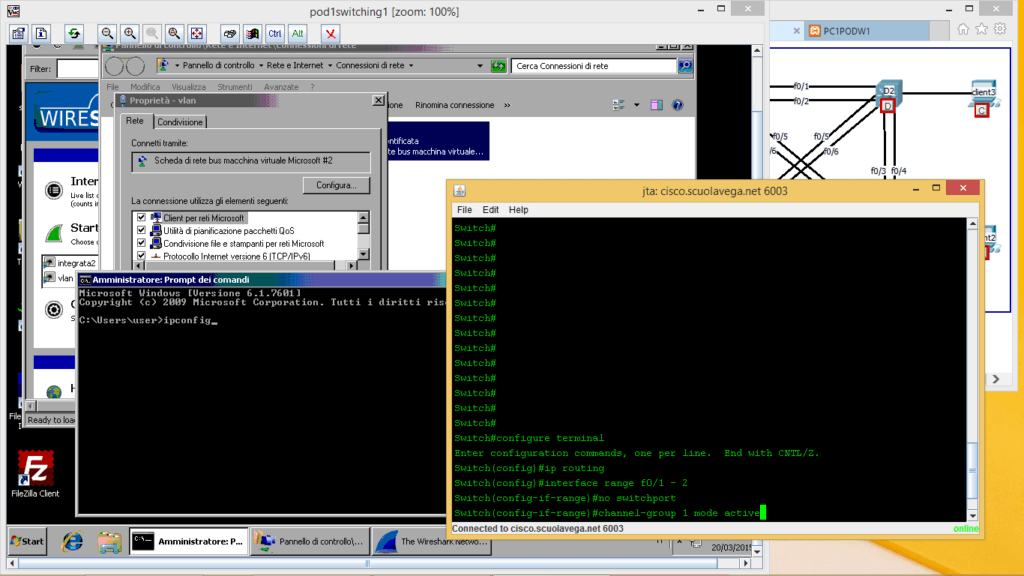Toggle Utilità di pianificazione pacchetti QoS checkbox

[141, 230]
